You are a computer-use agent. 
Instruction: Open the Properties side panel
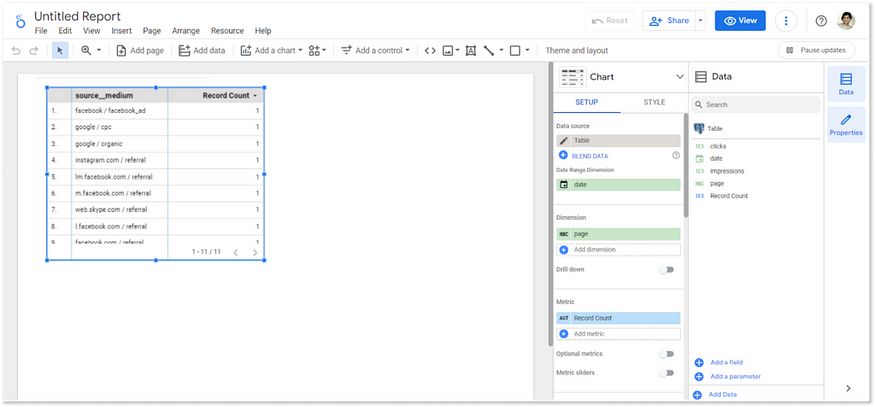click(846, 125)
